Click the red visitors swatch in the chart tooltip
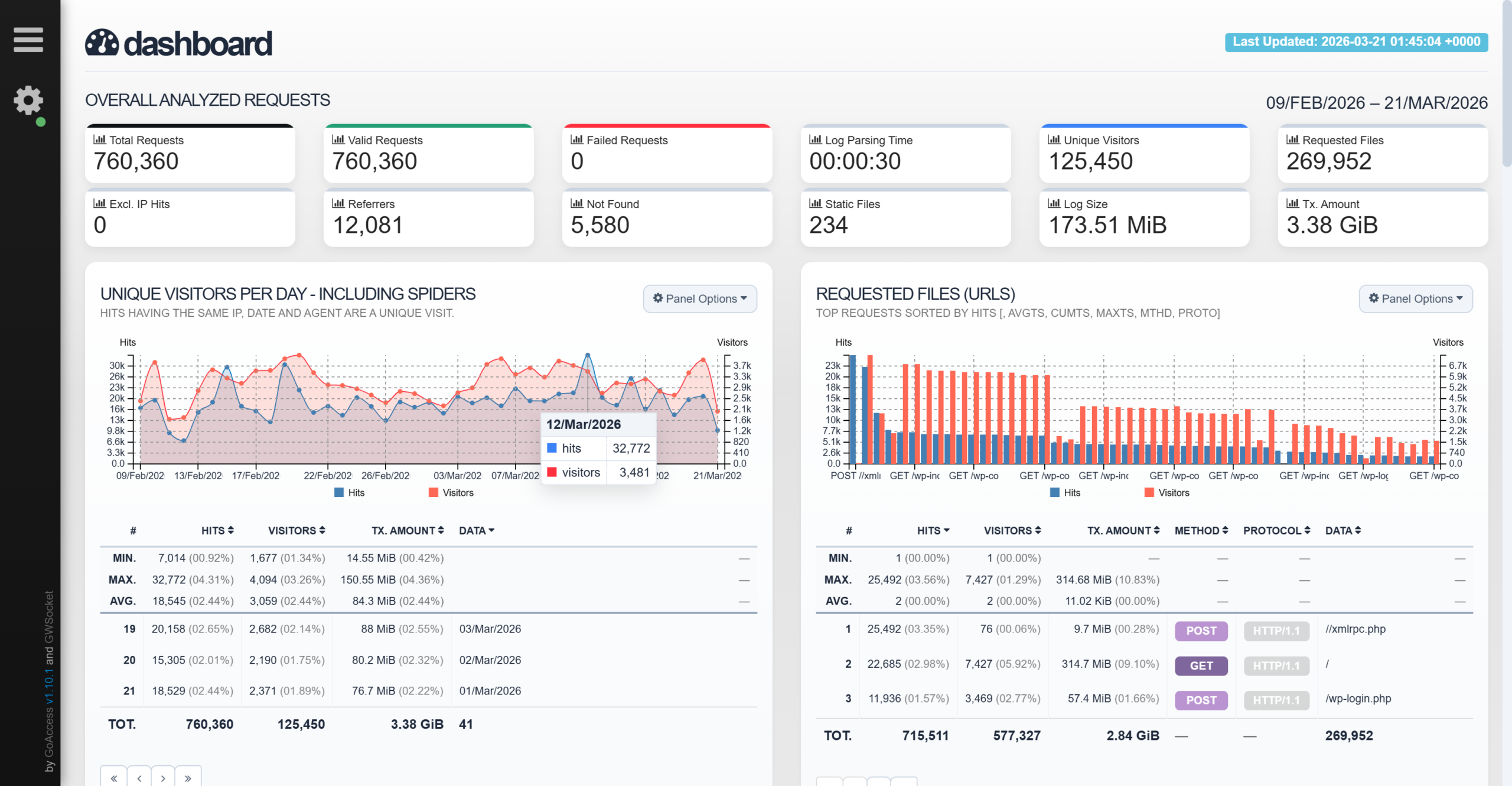The width and height of the screenshot is (1512, 786). 552,472
